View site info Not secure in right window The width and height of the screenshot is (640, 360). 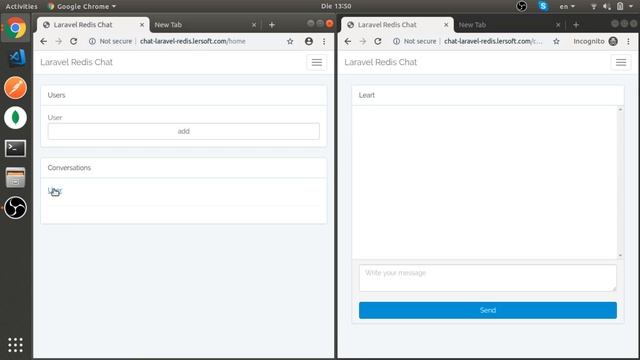[415, 41]
